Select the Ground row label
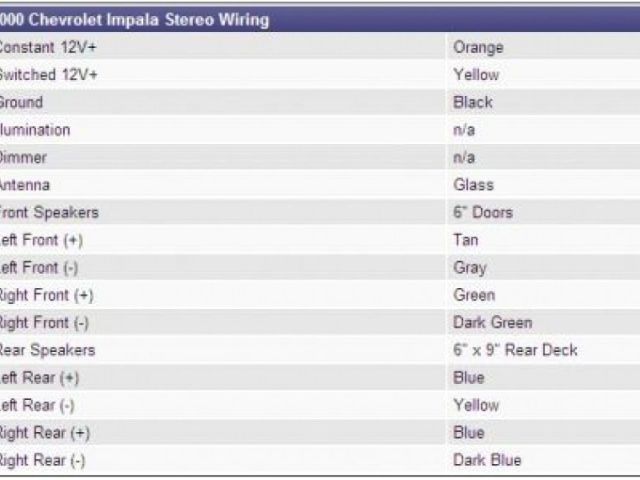 coord(22,102)
